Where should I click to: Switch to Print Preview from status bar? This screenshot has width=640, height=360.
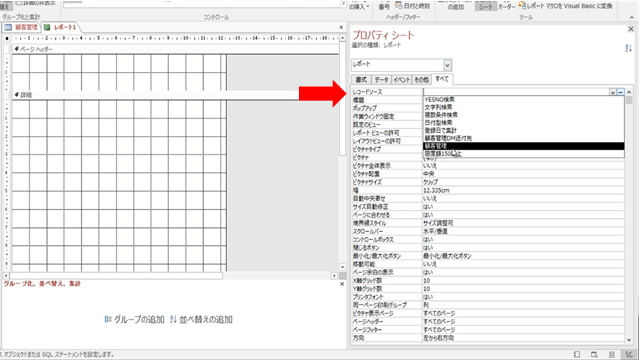594,354
